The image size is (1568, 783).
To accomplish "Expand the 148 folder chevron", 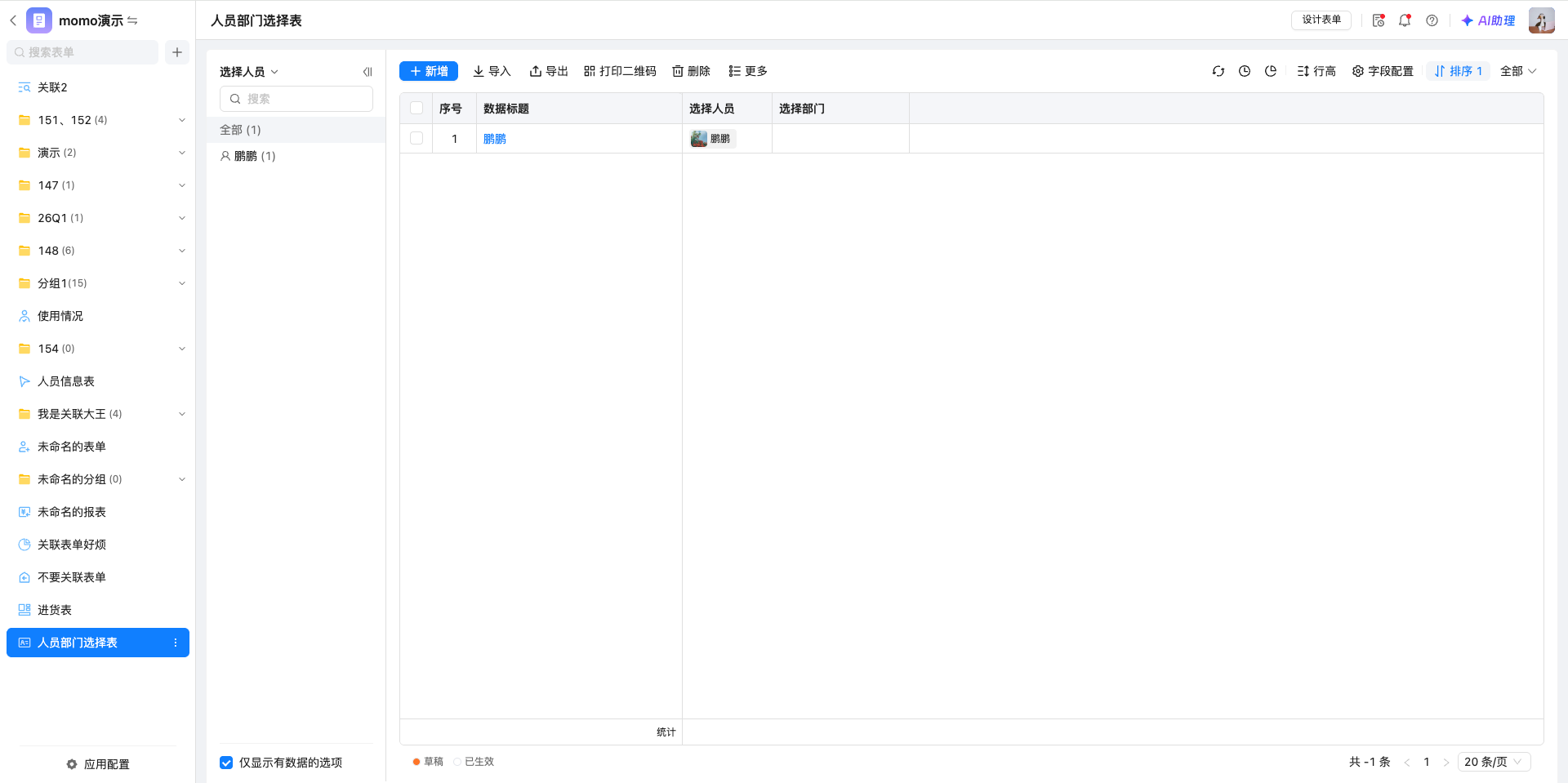I will coord(182,251).
